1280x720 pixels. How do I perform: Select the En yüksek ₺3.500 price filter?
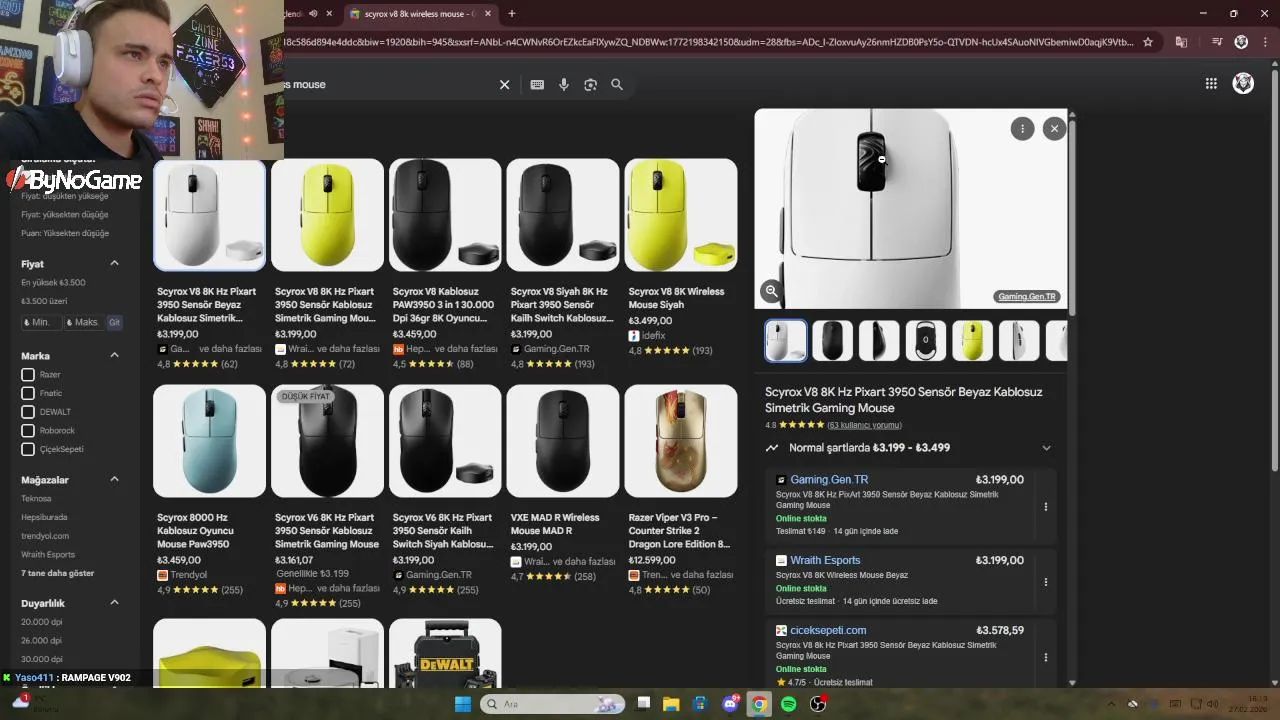(53, 282)
